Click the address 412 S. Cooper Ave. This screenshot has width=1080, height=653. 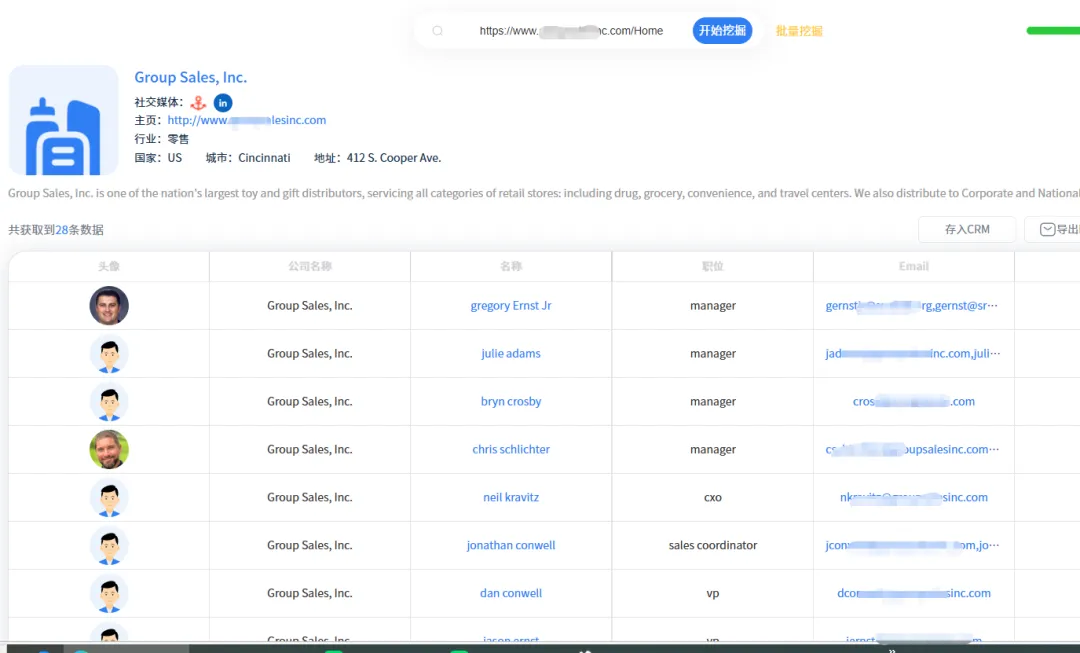pos(394,158)
